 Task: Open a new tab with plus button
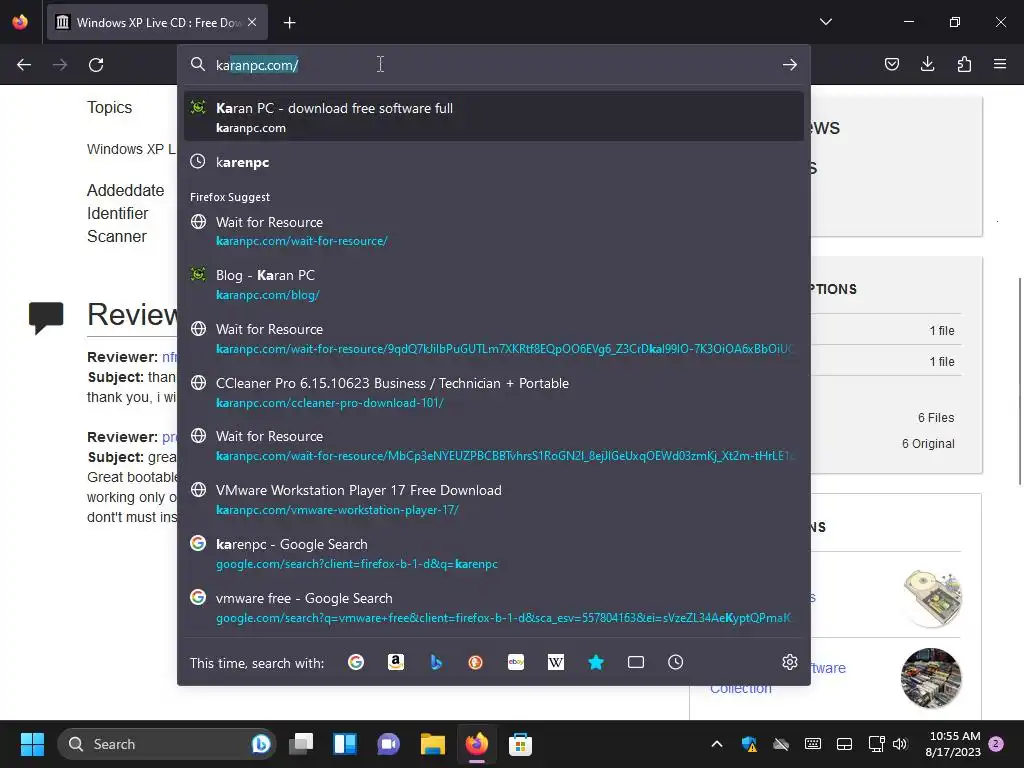(x=289, y=23)
